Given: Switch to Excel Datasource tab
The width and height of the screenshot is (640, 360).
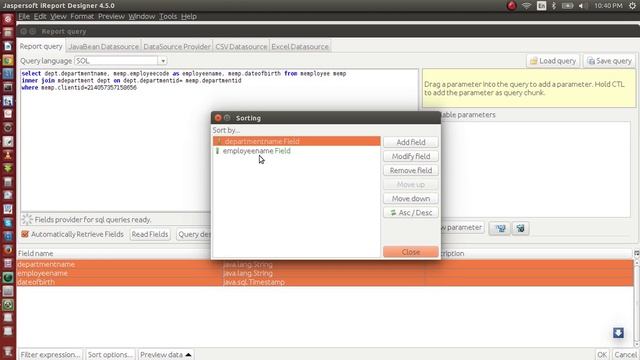Looking at the screenshot, I should [x=300, y=47].
